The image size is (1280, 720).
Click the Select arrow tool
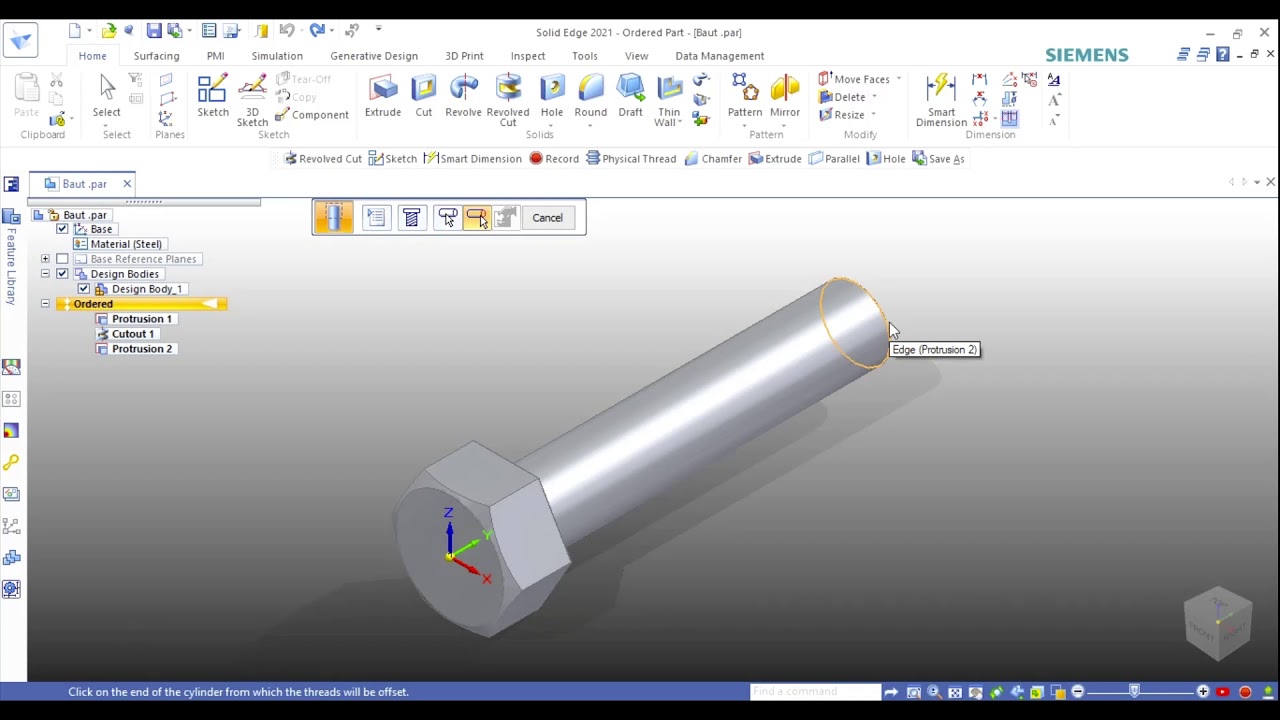(x=107, y=96)
